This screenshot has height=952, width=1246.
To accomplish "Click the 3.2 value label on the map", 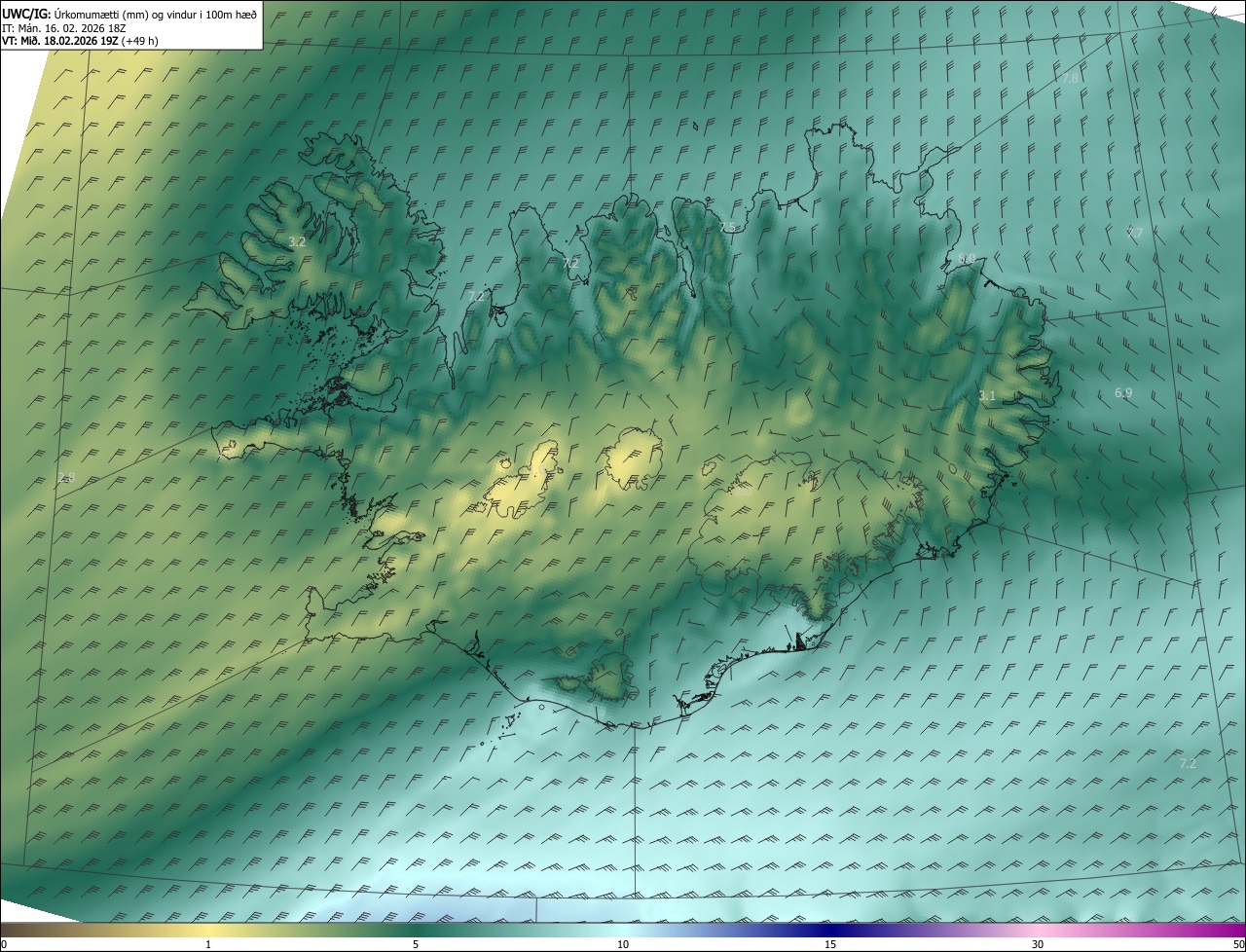I will click(x=298, y=241).
